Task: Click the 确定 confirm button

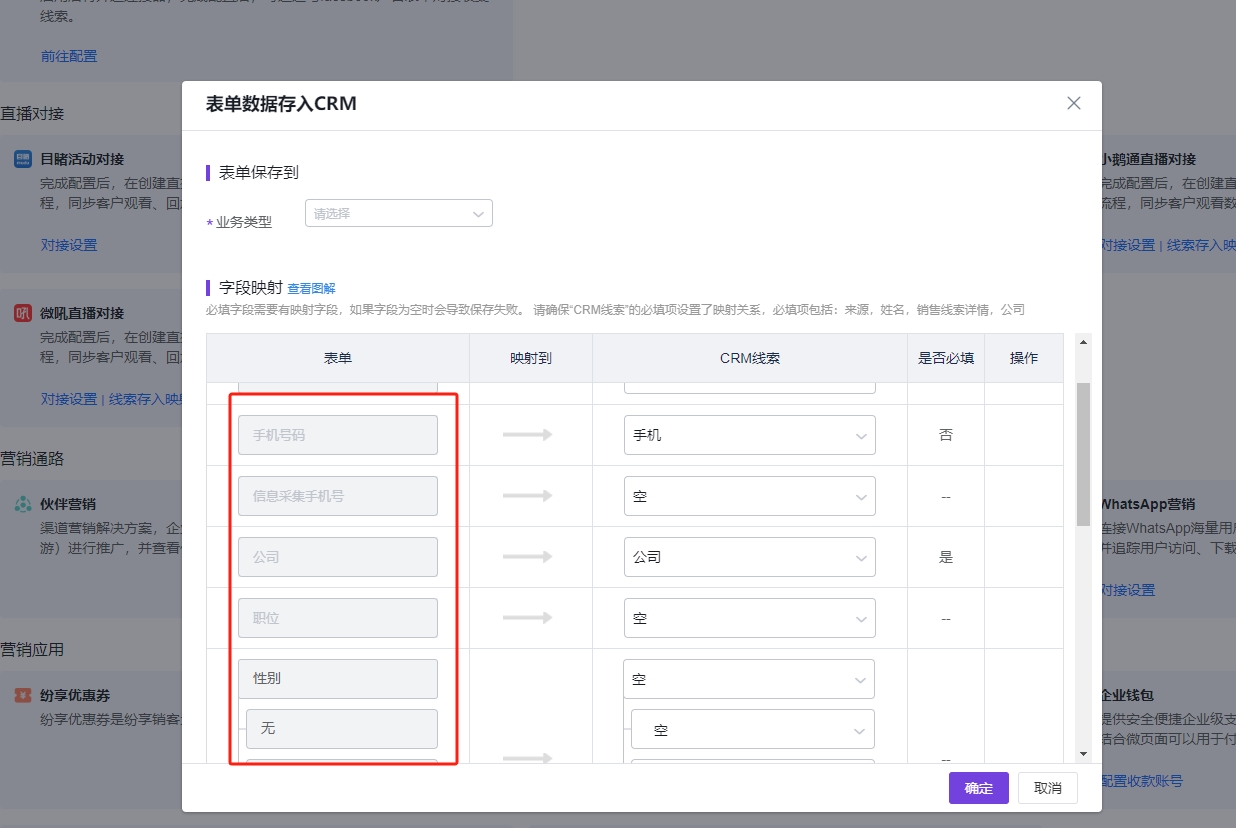Action: [978, 788]
